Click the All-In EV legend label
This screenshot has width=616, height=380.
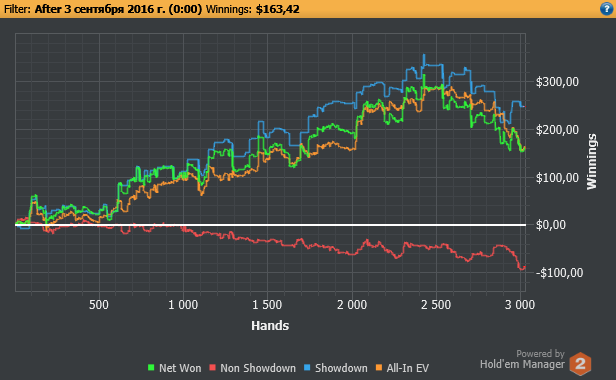[407, 368]
